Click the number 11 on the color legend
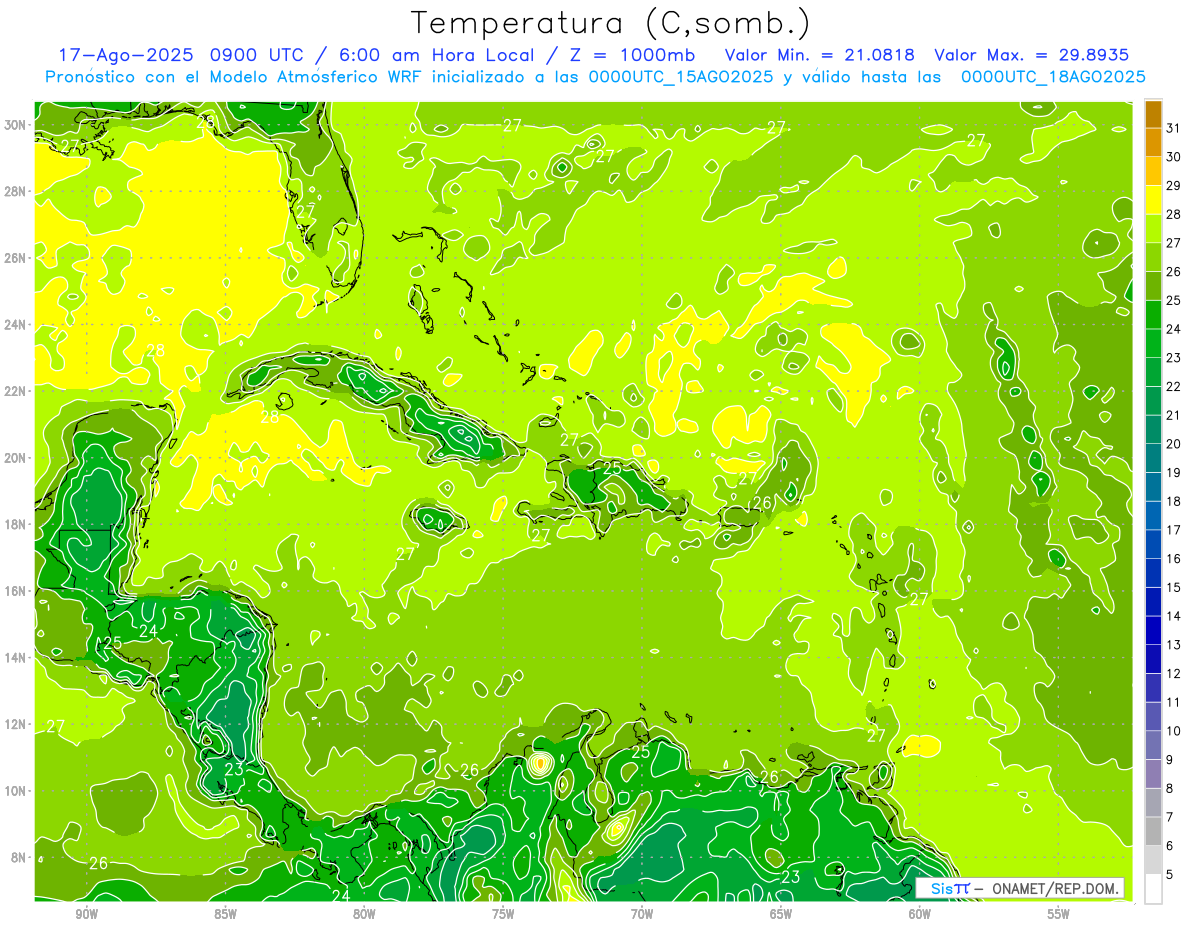Screen dimensions: 1200x927 pyautogui.click(x=1174, y=702)
